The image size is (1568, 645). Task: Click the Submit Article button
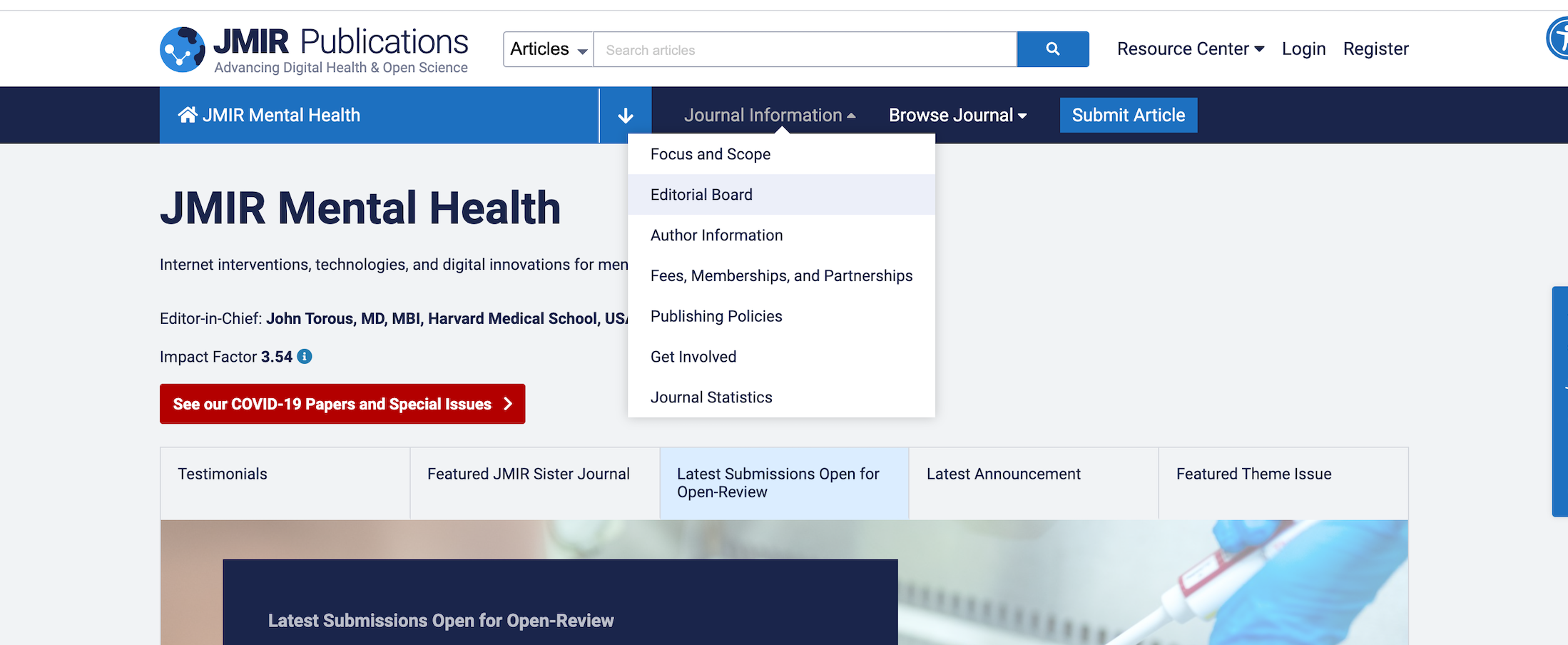(1128, 116)
